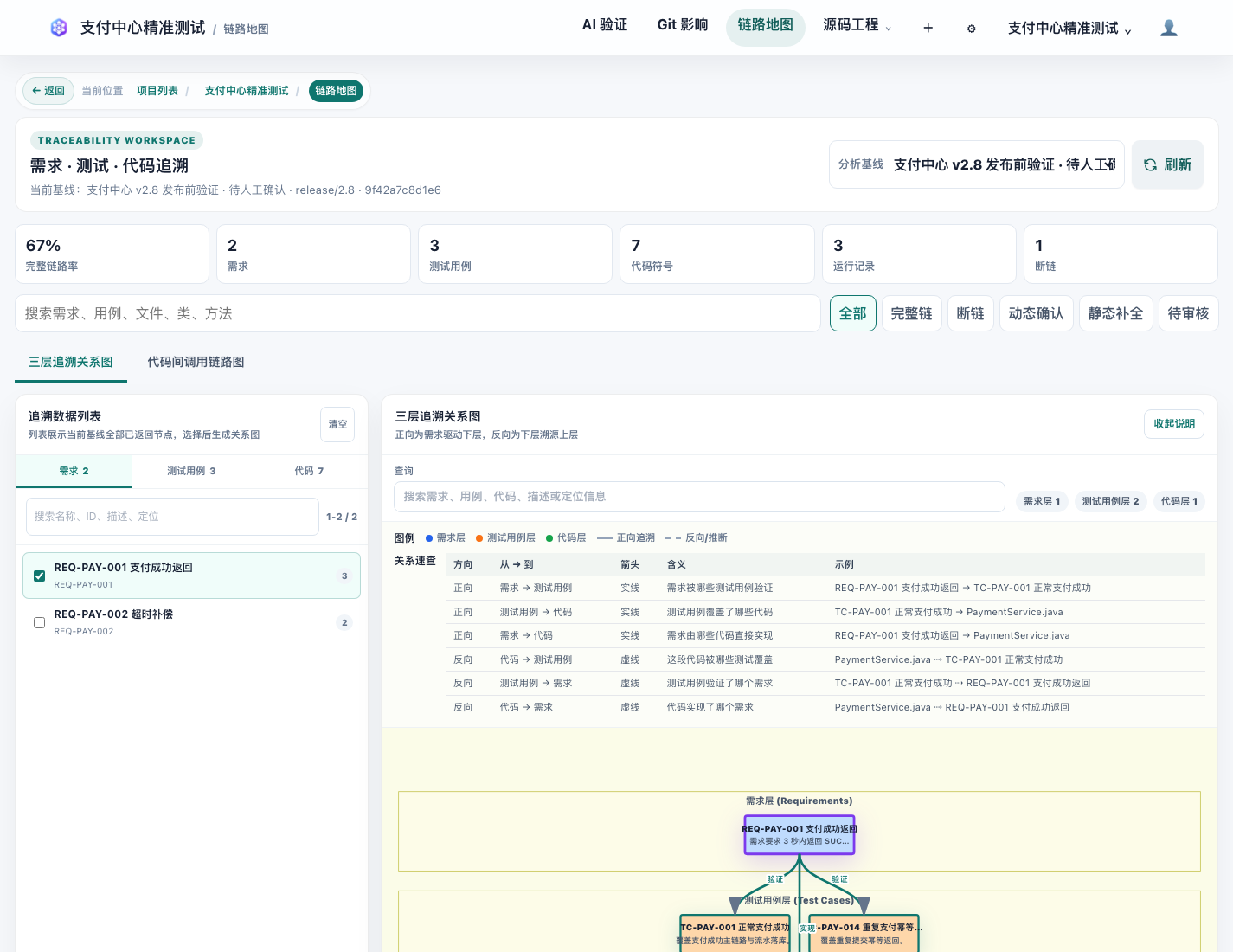Click the 运行记录 stat card showing 3
The height and width of the screenshot is (952, 1246).
(x=919, y=254)
